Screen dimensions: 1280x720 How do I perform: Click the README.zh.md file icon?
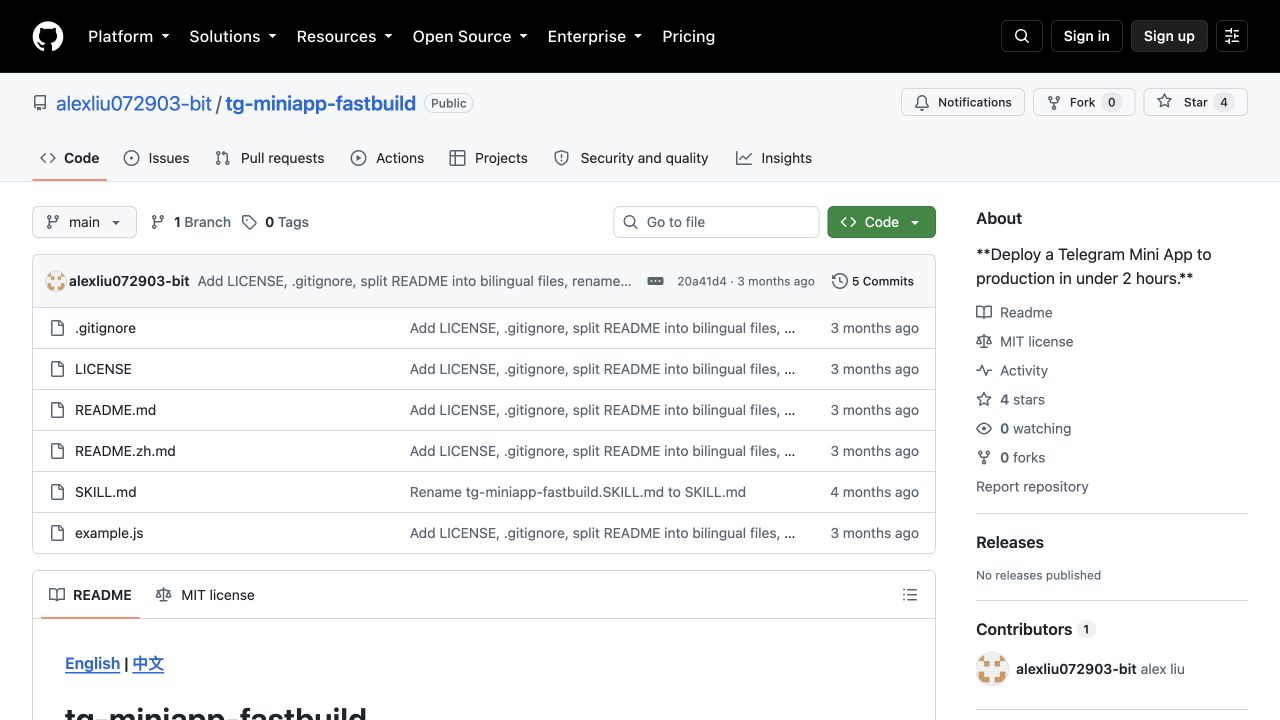click(x=57, y=451)
